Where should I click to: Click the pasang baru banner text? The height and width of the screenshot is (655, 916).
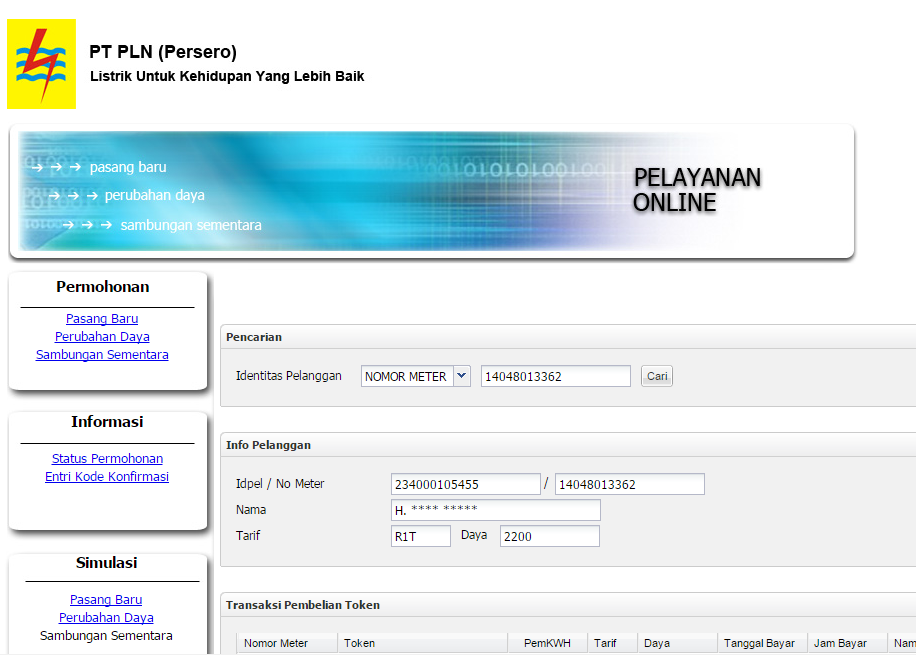[128, 167]
